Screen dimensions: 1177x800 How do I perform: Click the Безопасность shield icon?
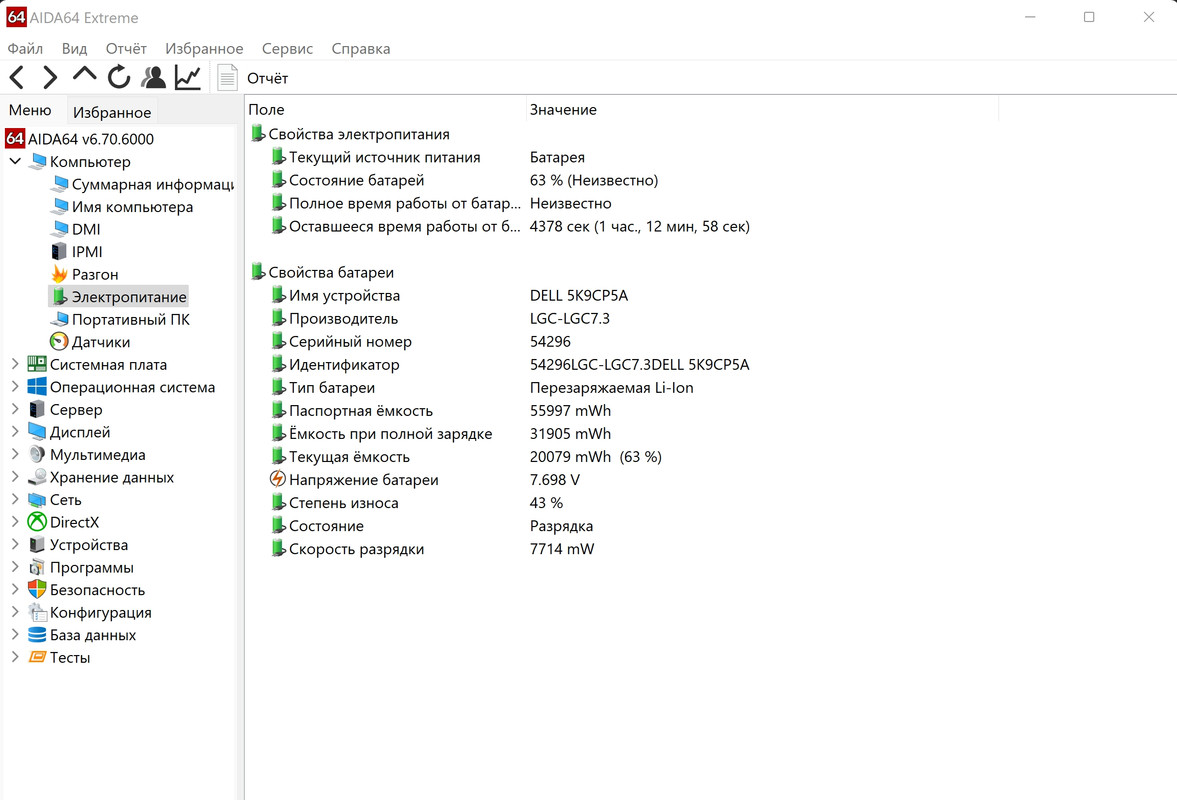(x=37, y=589)
